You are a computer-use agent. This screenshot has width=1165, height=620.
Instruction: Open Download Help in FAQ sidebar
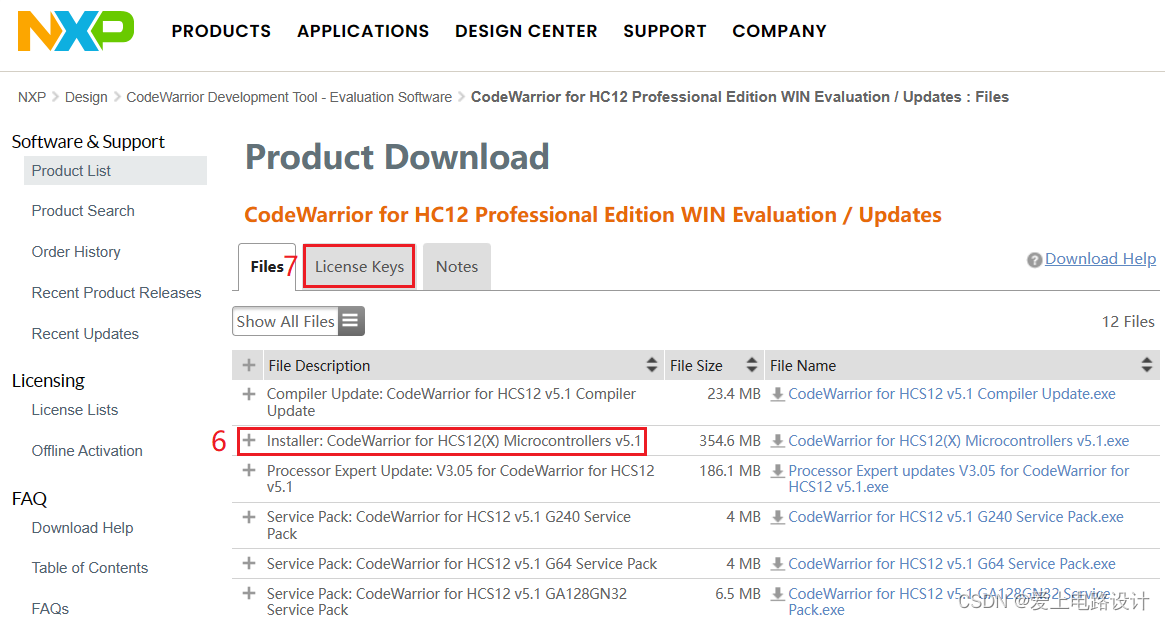point(82,528)
